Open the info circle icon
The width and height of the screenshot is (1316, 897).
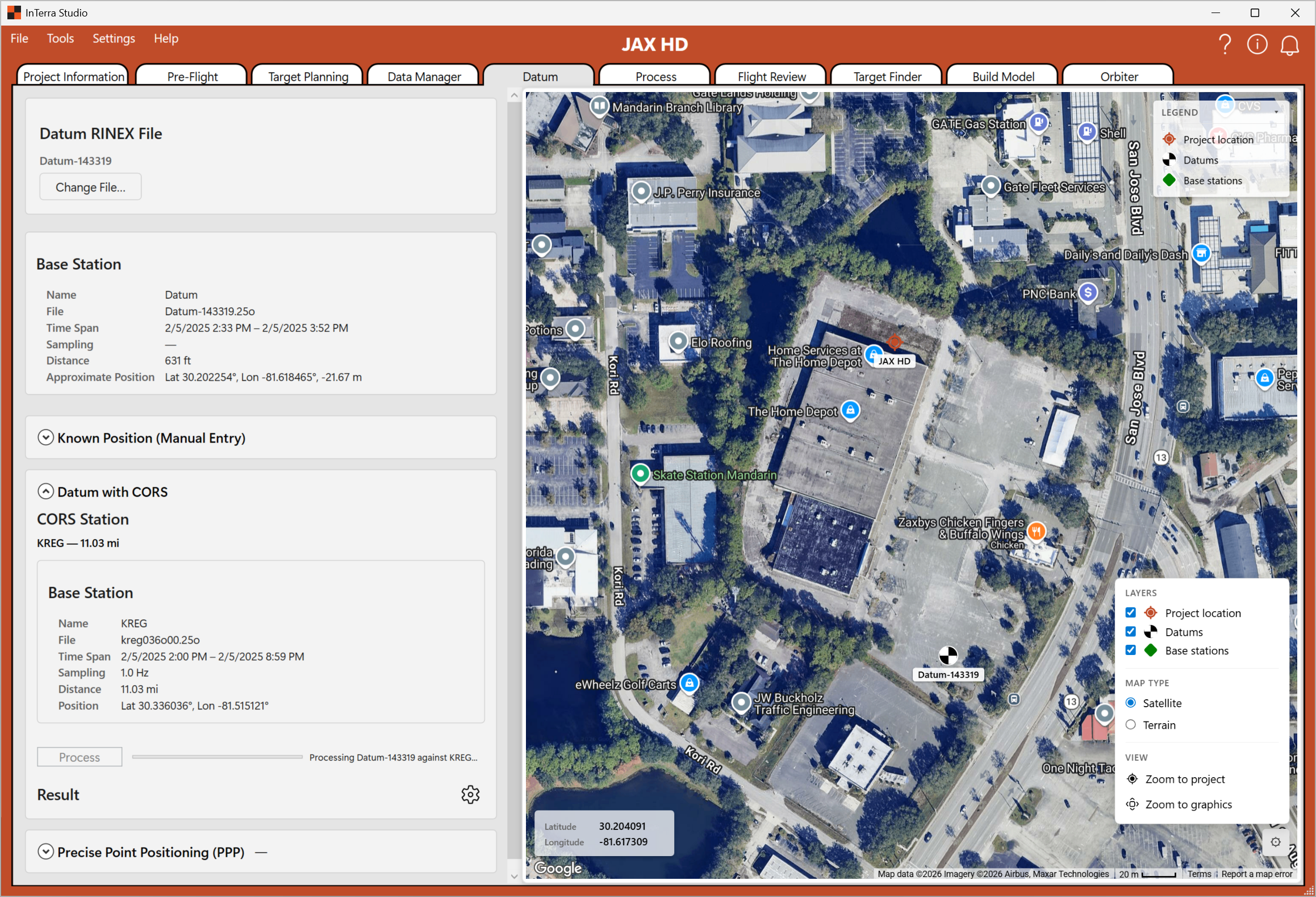pyautogui.click(x=1257, y=44)
